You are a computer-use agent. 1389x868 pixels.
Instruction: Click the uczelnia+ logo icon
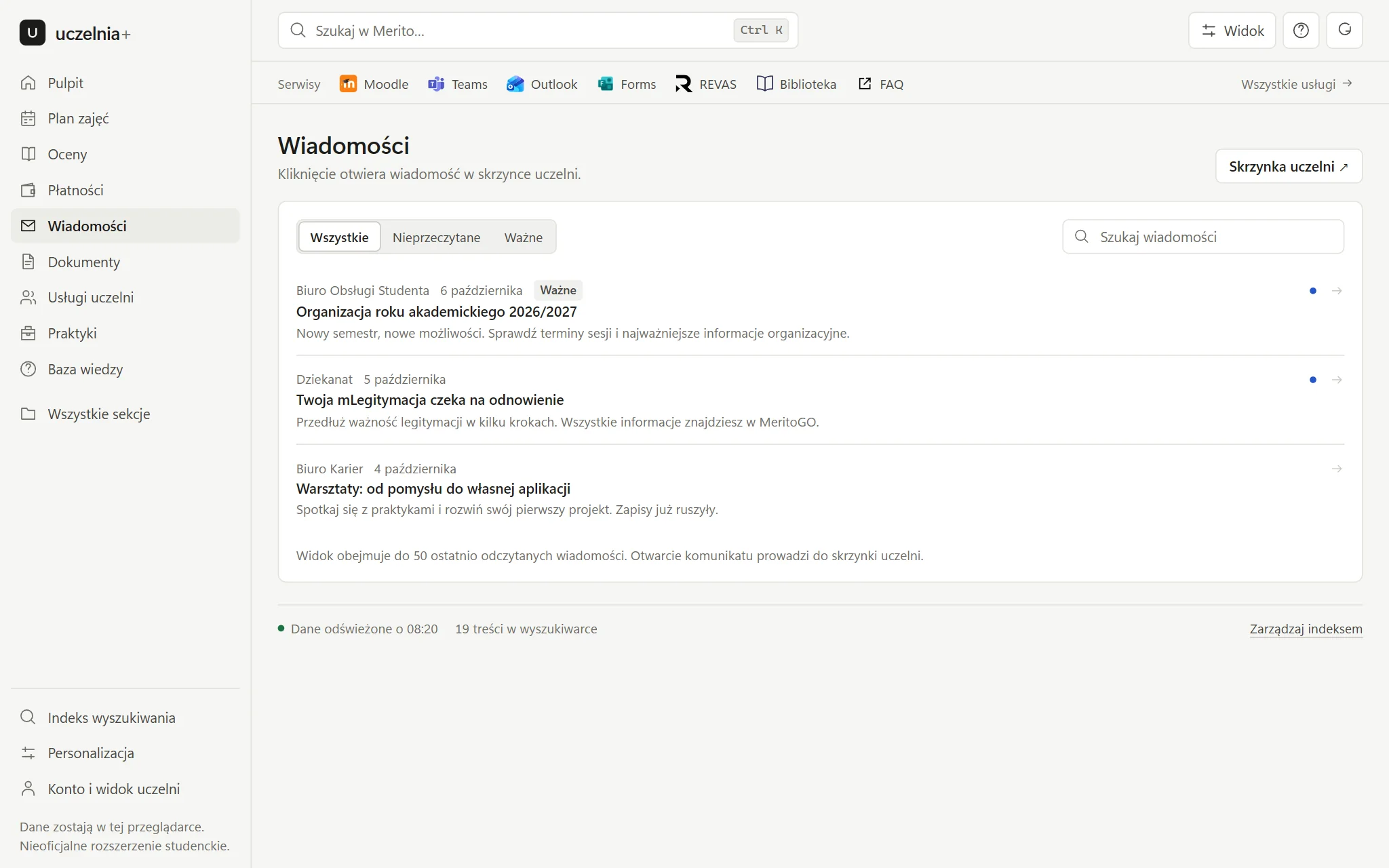(x=33, y=33)
